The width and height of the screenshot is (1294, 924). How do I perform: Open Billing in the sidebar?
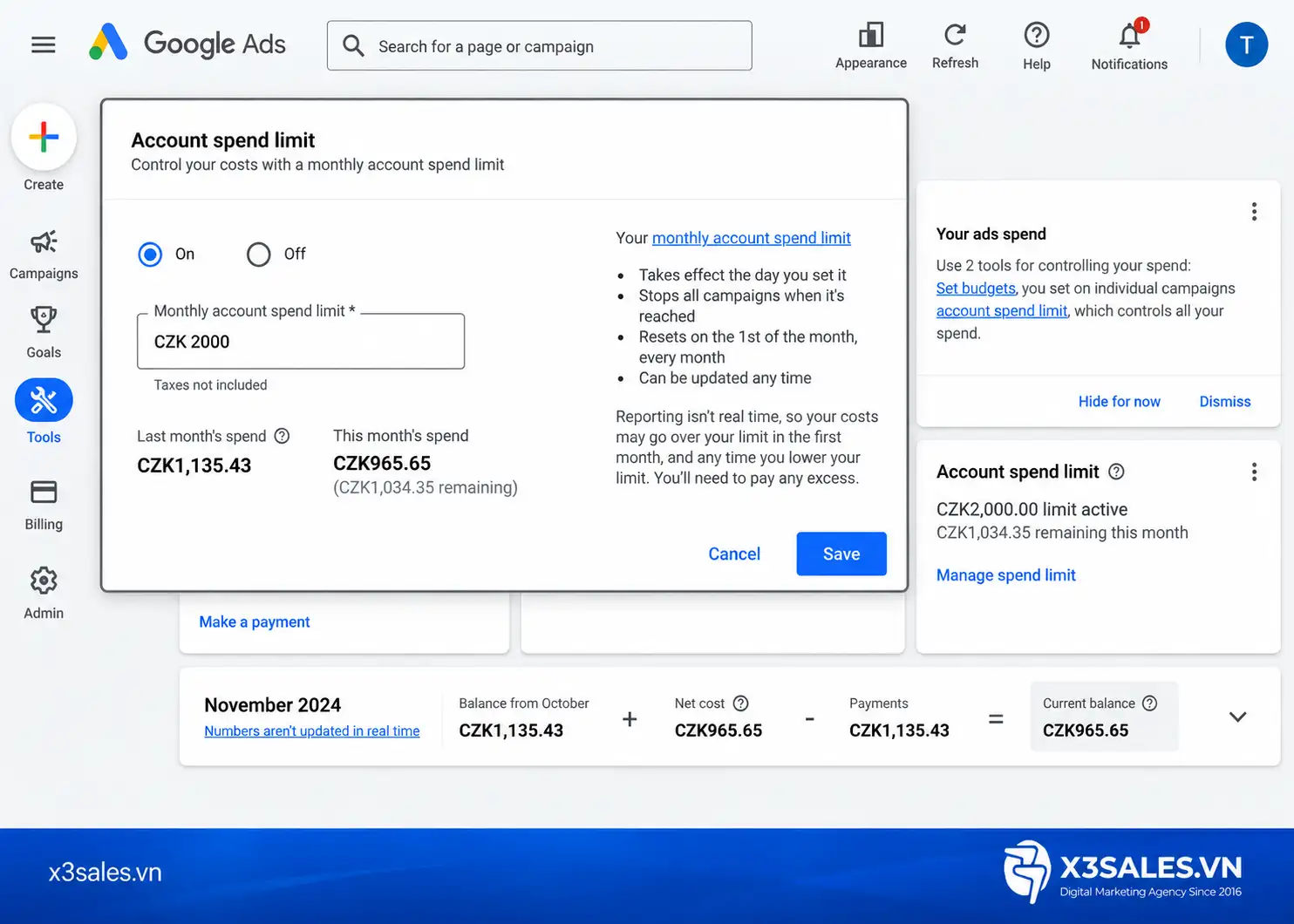click(x=44, y=505)
